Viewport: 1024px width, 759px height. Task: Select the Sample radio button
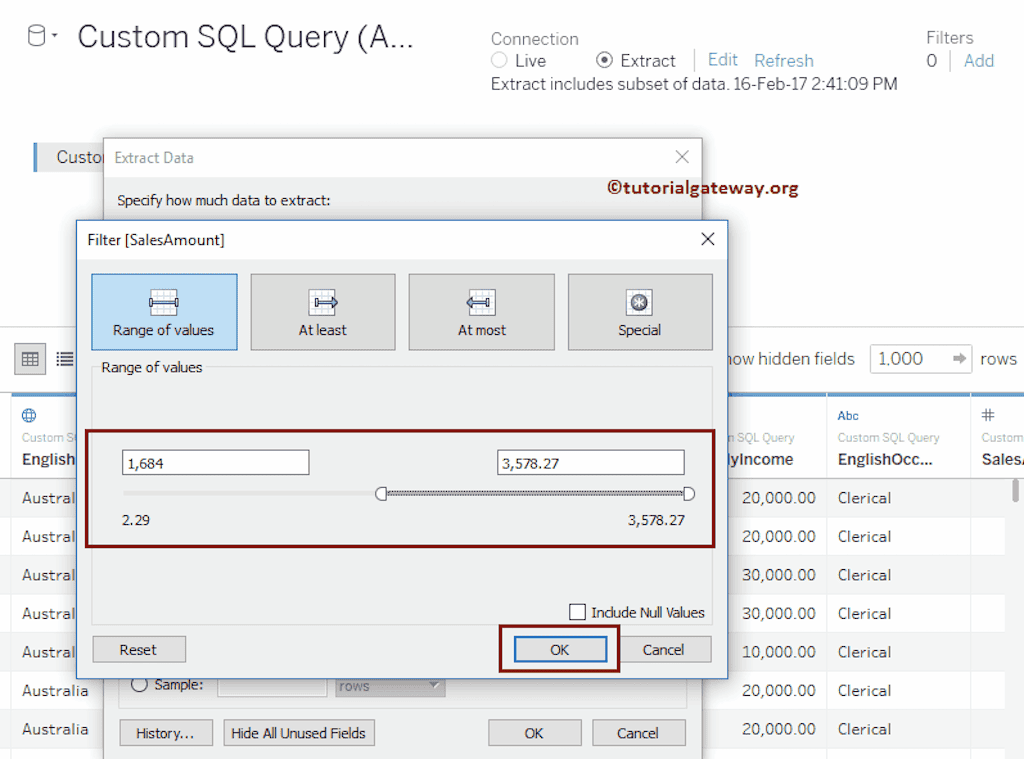click(139, 685)
